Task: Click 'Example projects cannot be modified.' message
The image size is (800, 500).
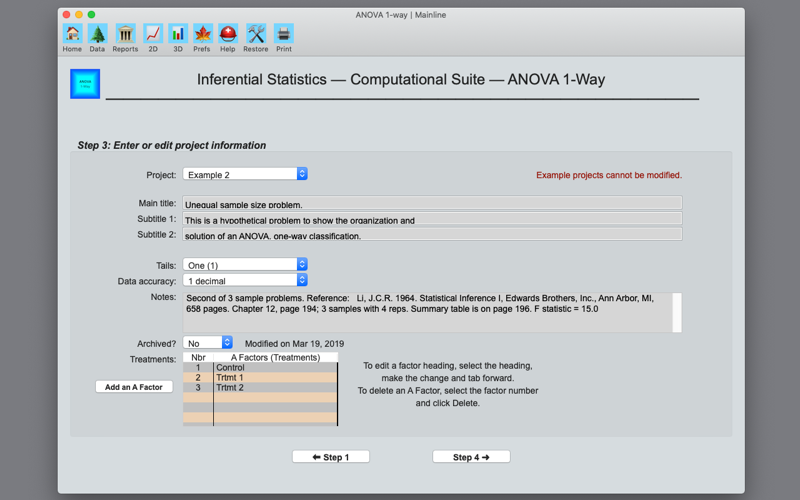Action: [x=609, y=175]
